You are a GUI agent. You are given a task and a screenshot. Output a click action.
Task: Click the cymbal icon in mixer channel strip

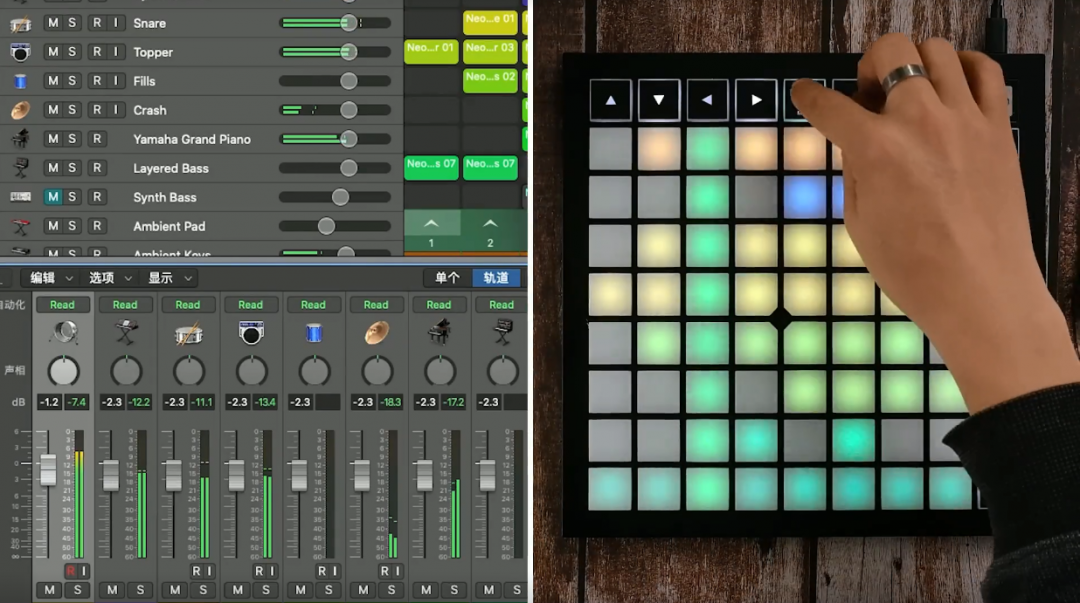(376, 333)
